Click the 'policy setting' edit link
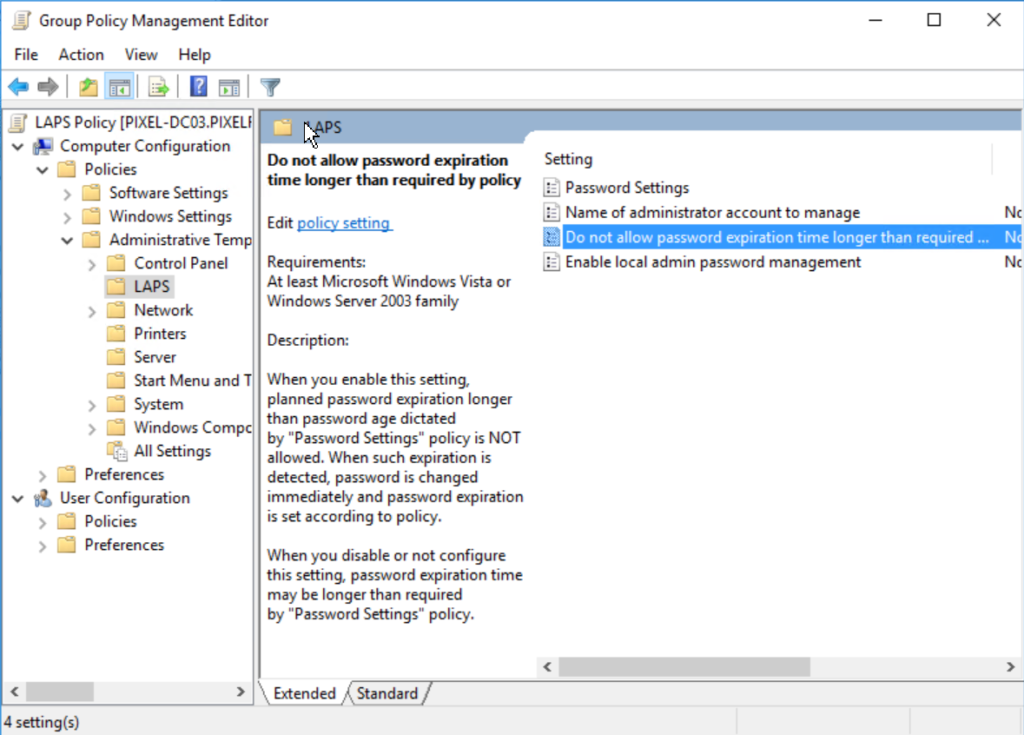Viewport: 1024px width, 735px height. [x=344, y=223]
